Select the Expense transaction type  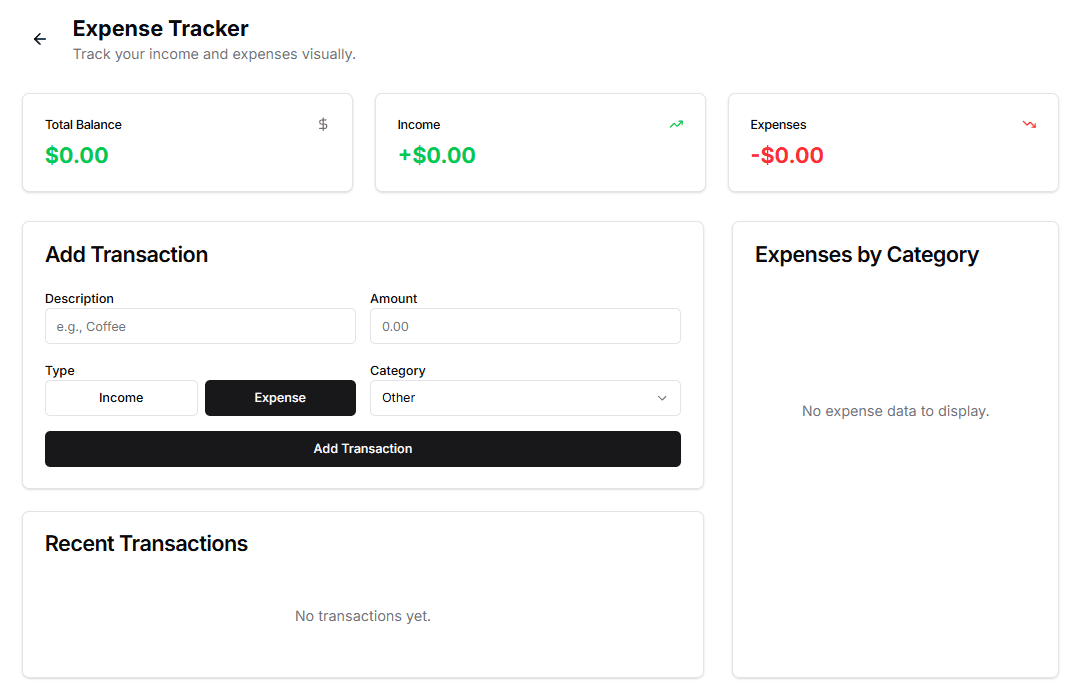(x=280, y=398)
